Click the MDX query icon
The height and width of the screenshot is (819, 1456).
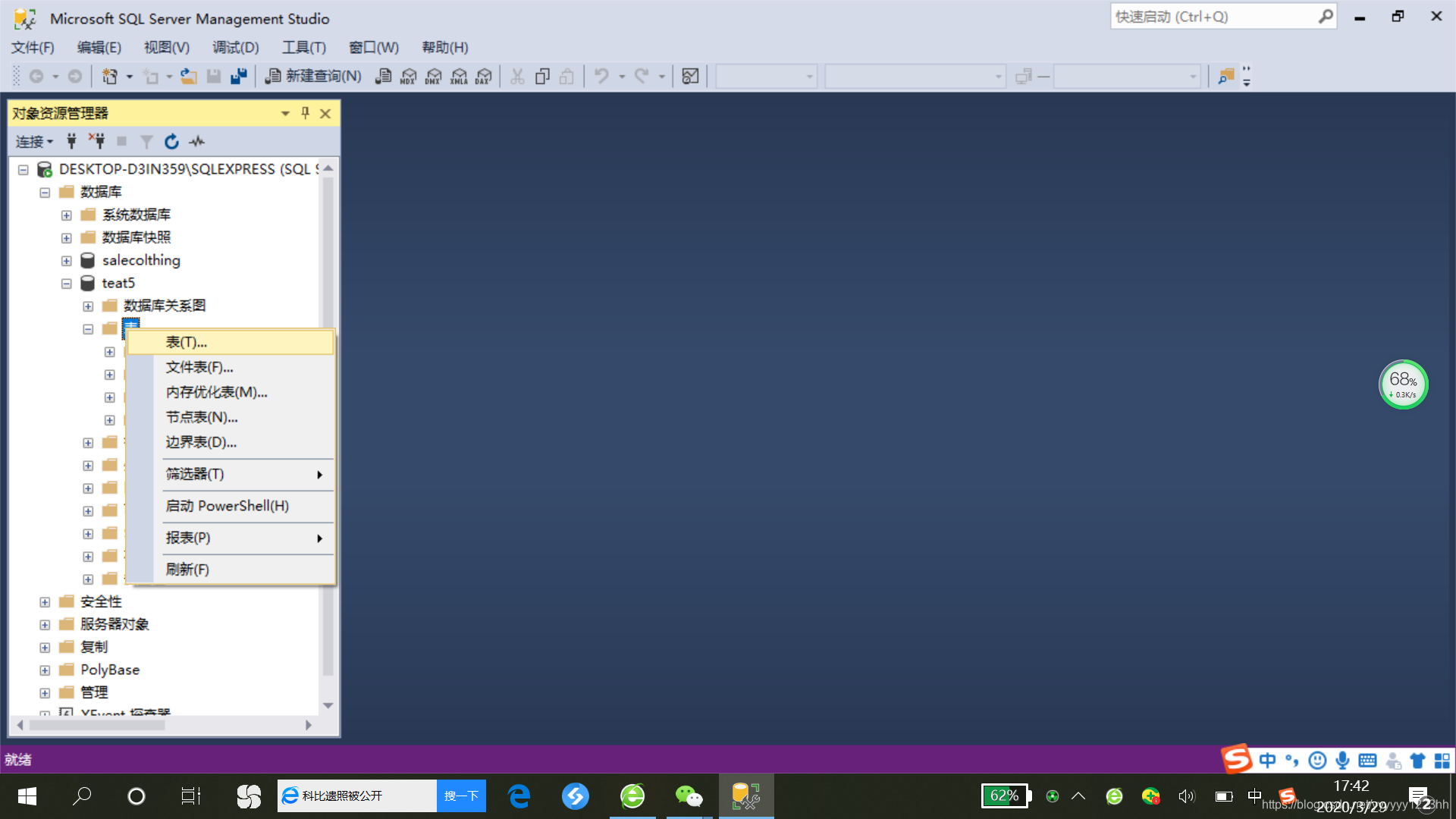[409, 76]
